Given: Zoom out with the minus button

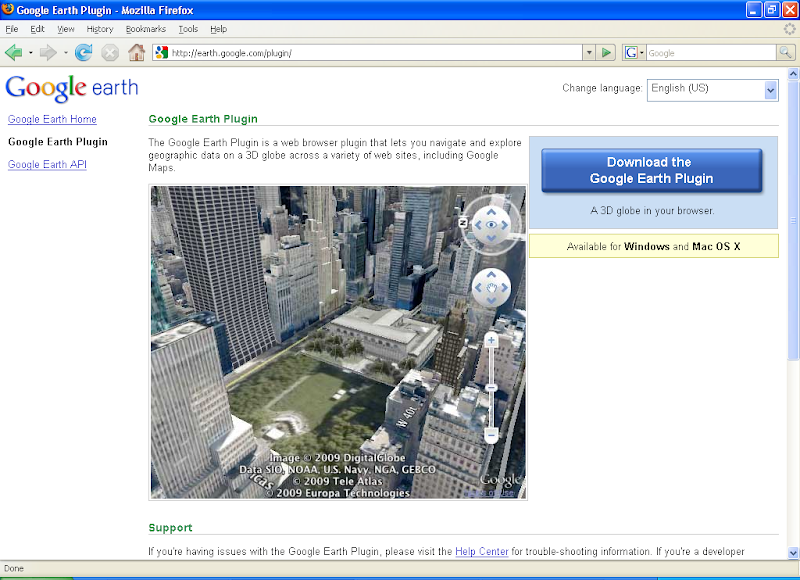Looking at the screenshot, I should pos(491,435).
